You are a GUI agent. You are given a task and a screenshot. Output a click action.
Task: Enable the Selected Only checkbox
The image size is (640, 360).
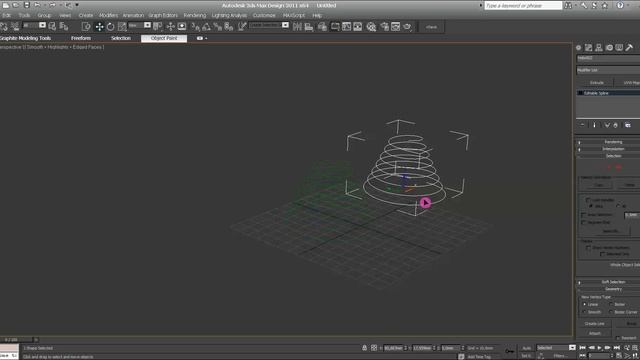pyautogui.click(x=602, y=254)
